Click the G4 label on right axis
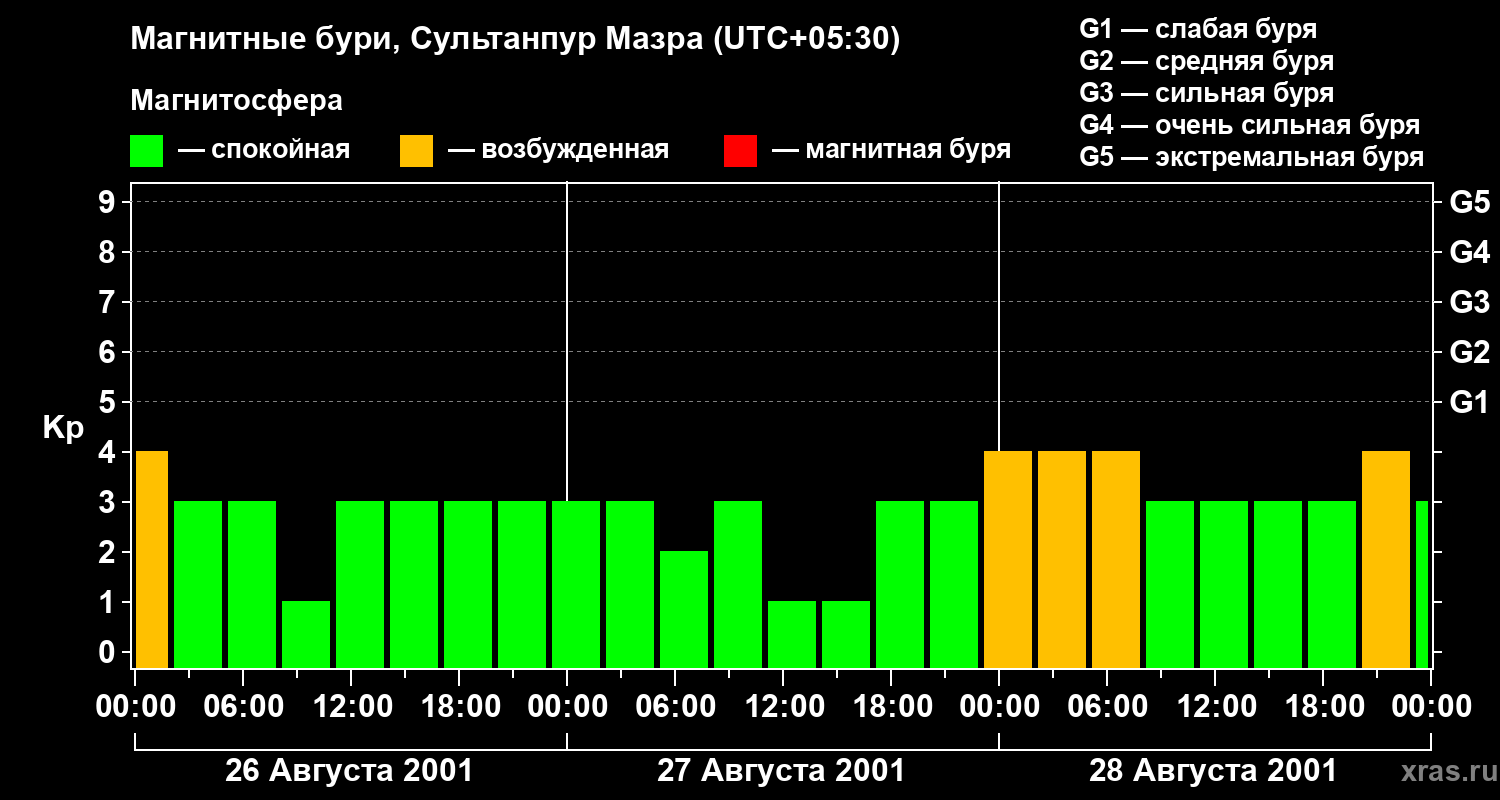This screenshot has width=1500, height=800. 1470,252
